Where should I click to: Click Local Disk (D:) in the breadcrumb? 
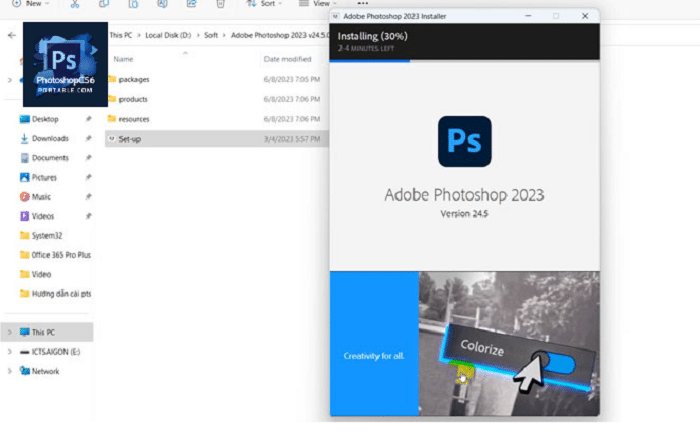pyautogui.click(x=168, y=35)
